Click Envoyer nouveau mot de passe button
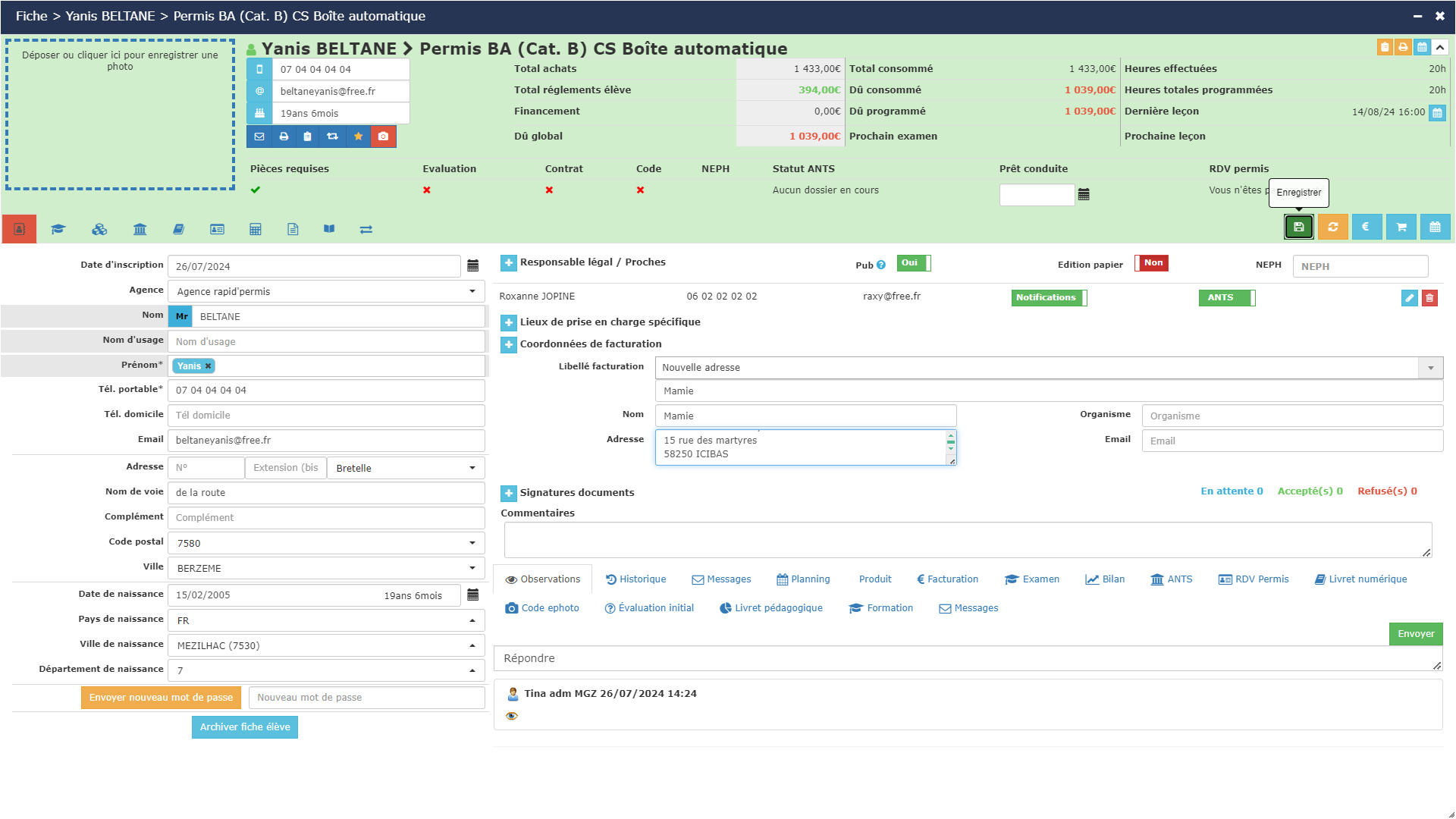The image size is (1456, 819). click(161, 698)
